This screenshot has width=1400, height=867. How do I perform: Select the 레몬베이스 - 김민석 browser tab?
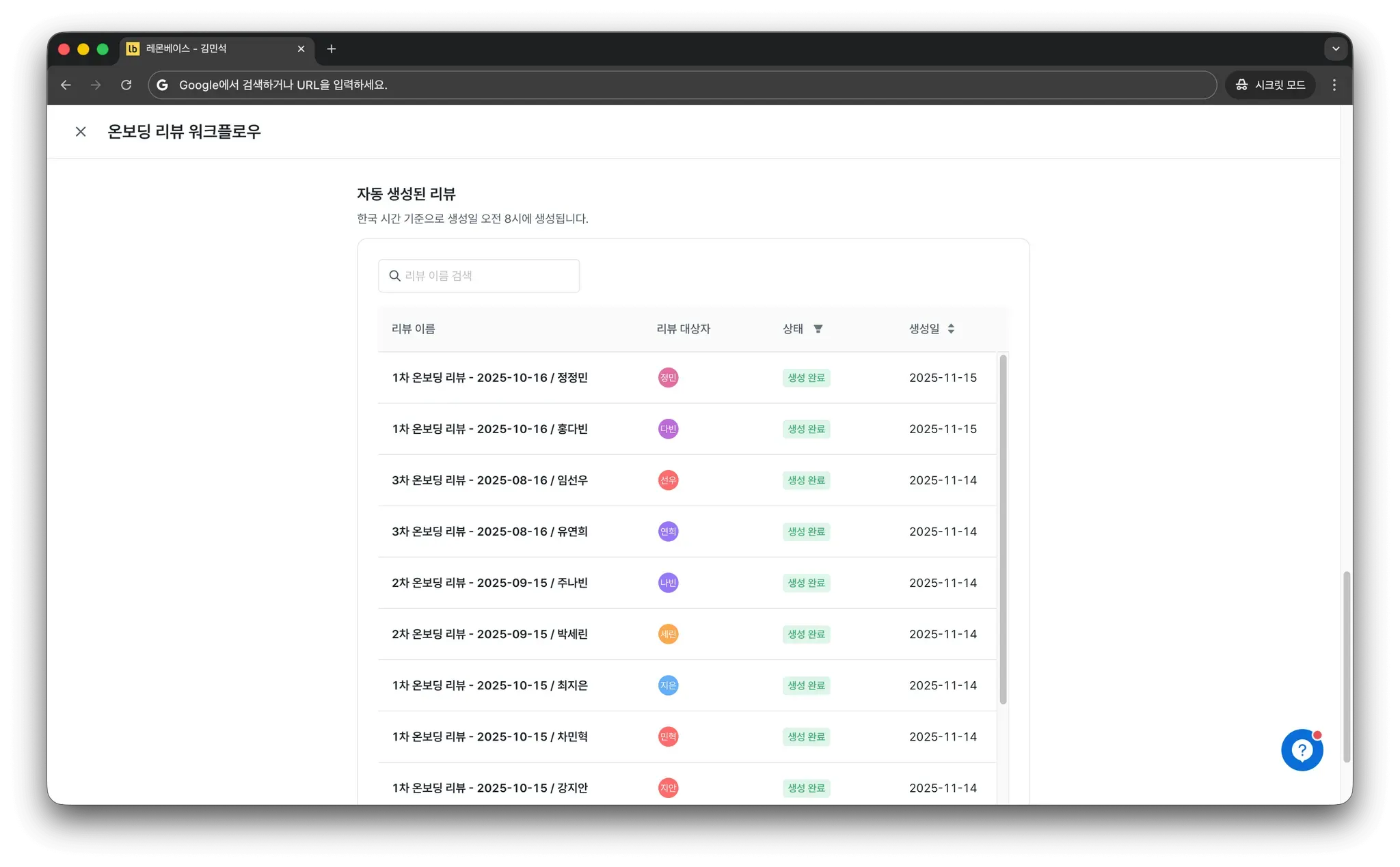pyautogui.click(x=216, y=49)
